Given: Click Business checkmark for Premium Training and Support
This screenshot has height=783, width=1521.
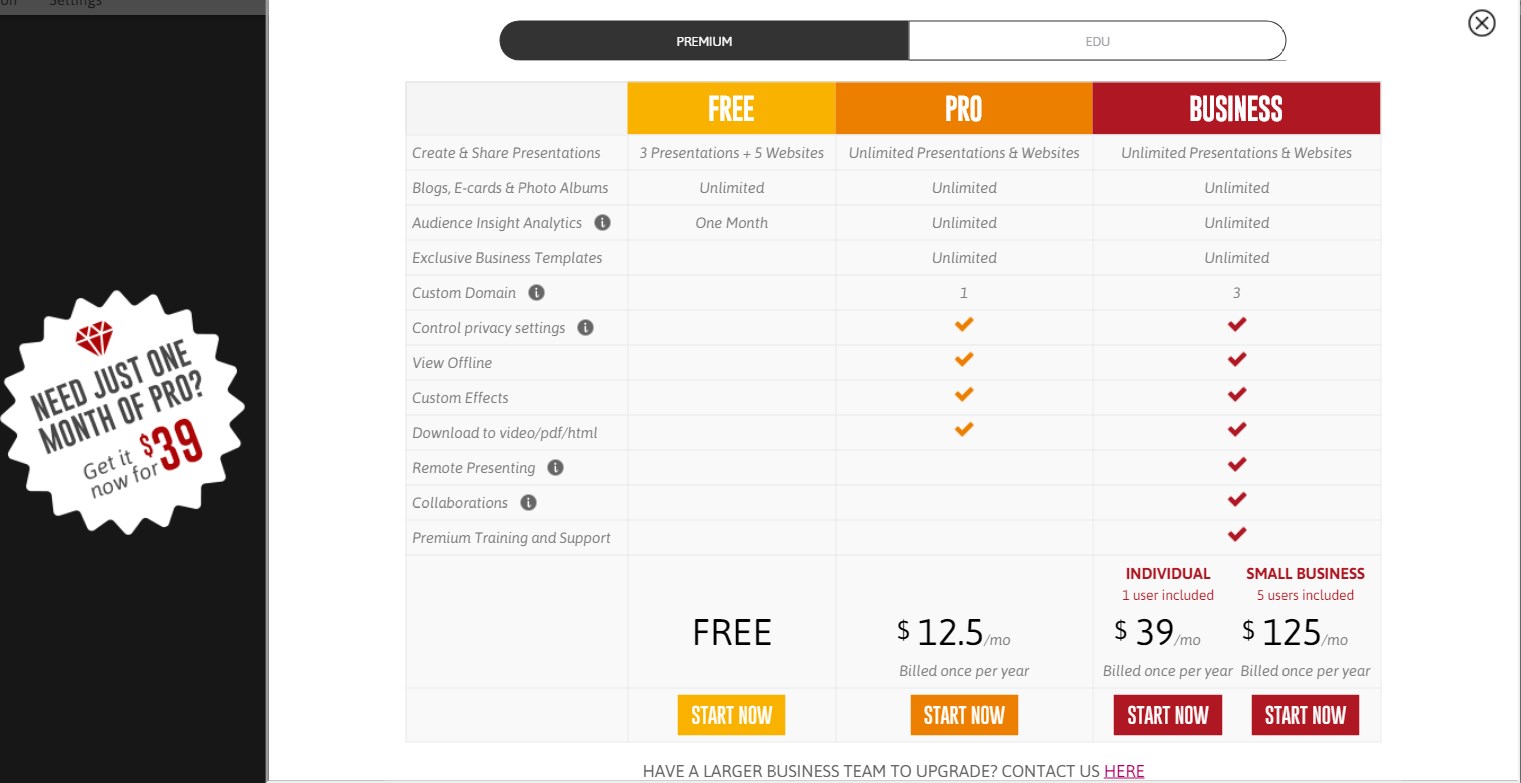Looking at the screenshot, I should 1237,534.
